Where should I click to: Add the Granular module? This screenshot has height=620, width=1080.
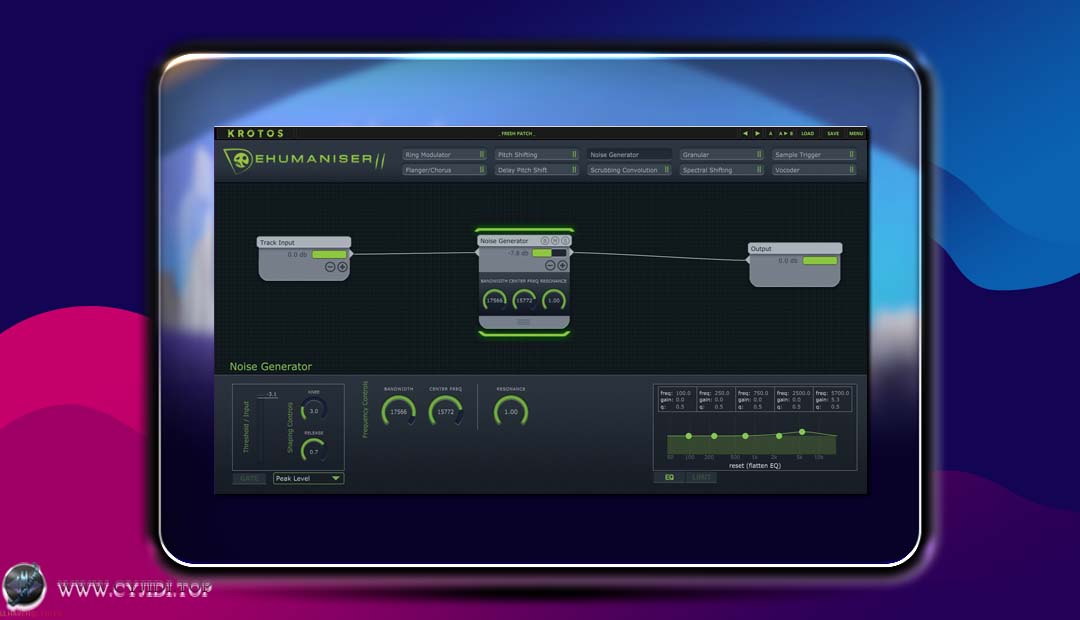click(721, 155)
